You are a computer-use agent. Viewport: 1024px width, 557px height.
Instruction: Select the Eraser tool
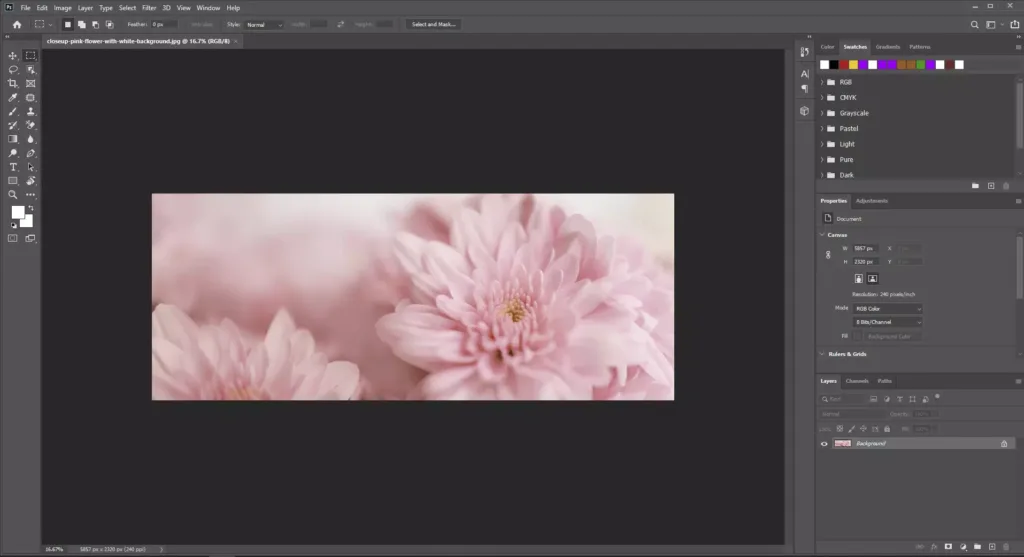click(31, 125)
